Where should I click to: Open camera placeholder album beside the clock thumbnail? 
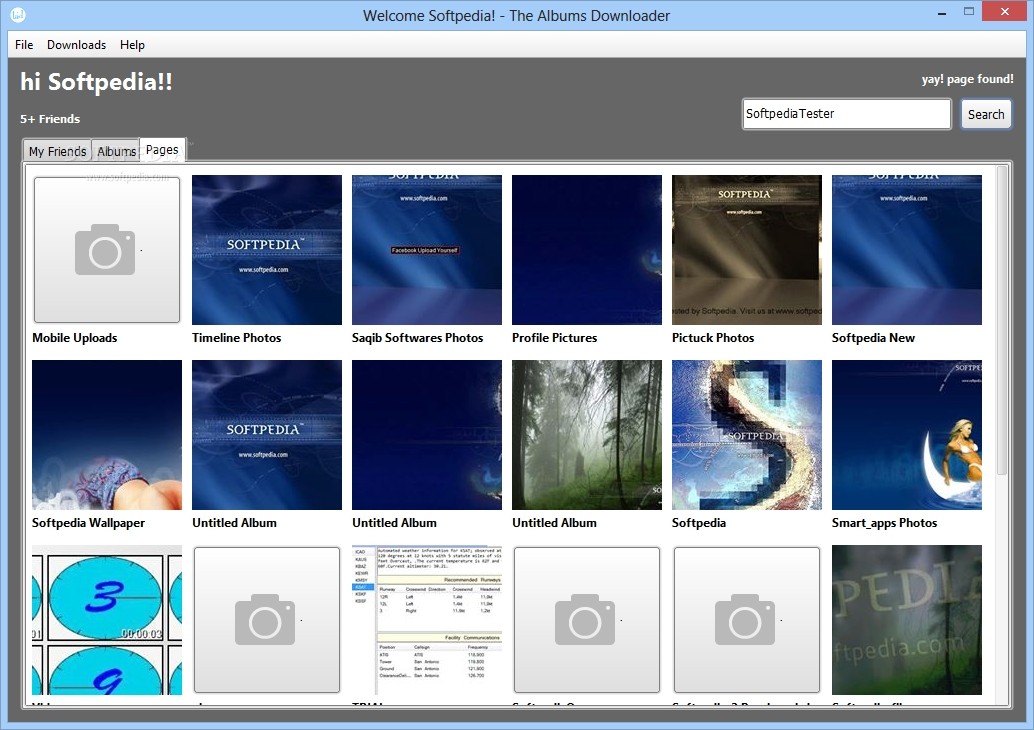[x=267, y=620]
